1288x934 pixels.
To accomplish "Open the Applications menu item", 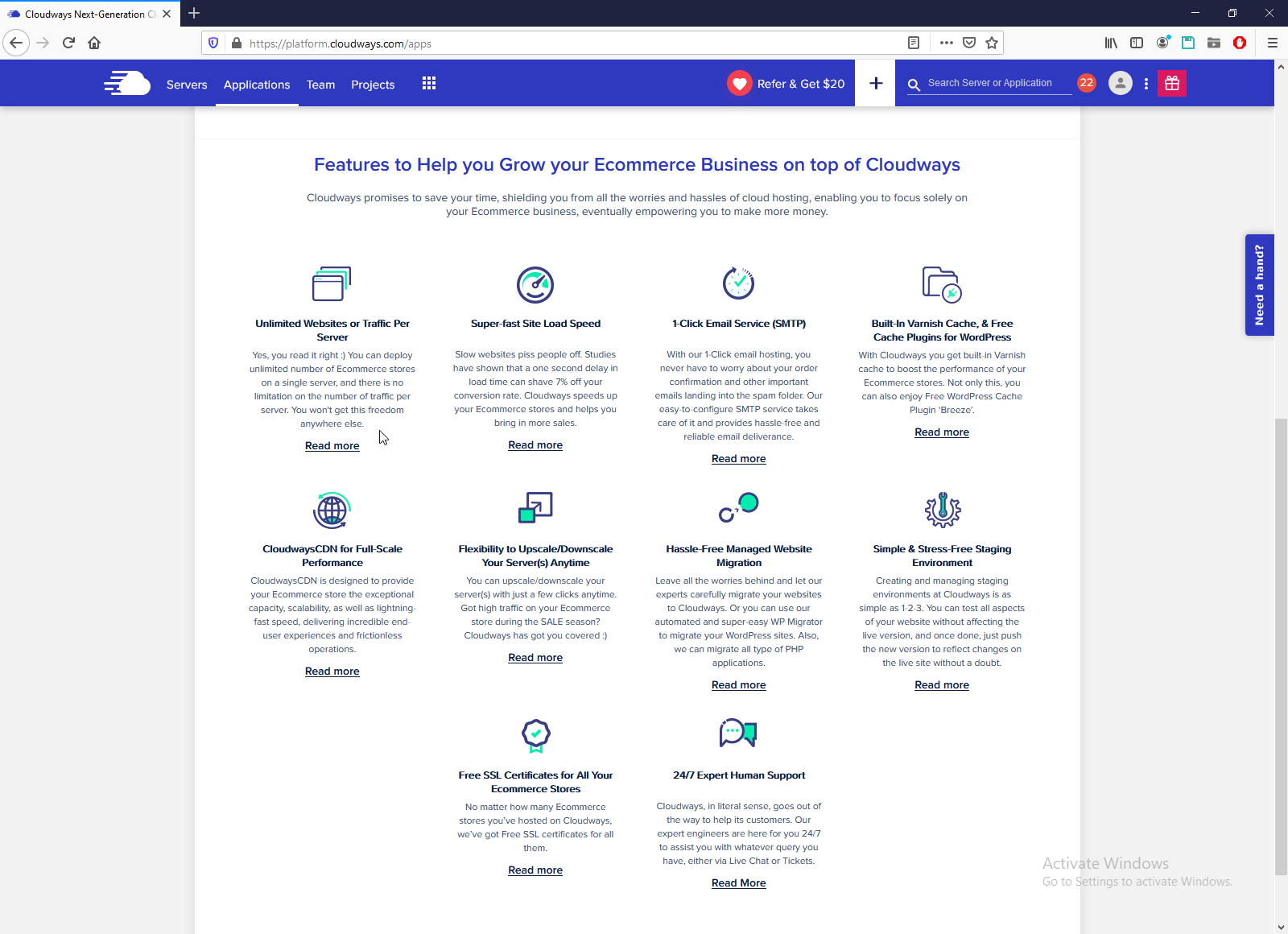I will (257, 85).
